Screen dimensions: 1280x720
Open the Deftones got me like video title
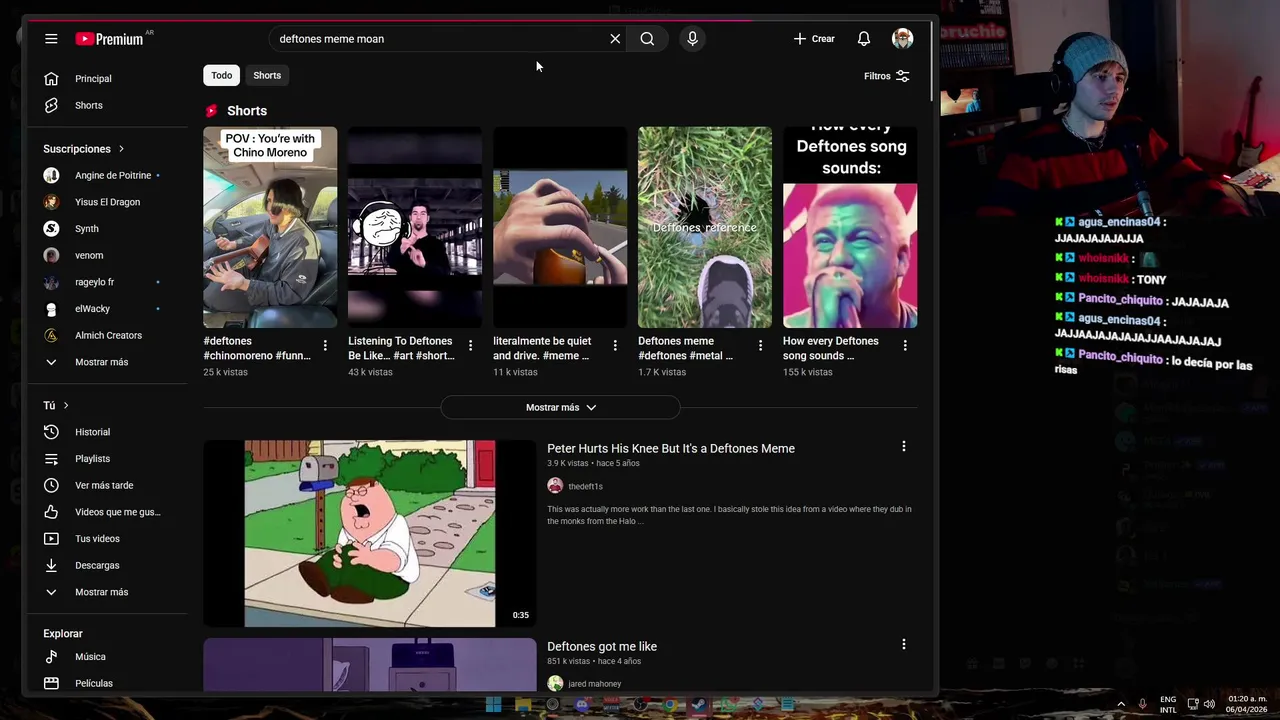pos(602,647)
